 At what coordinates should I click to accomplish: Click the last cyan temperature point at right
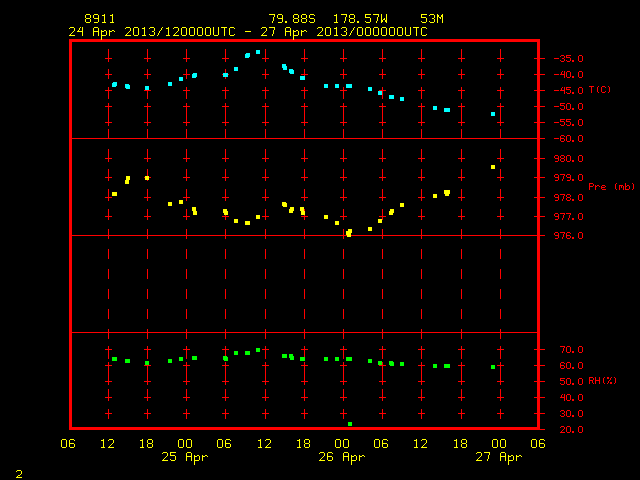pyautogui.click(x=493, y=114)
